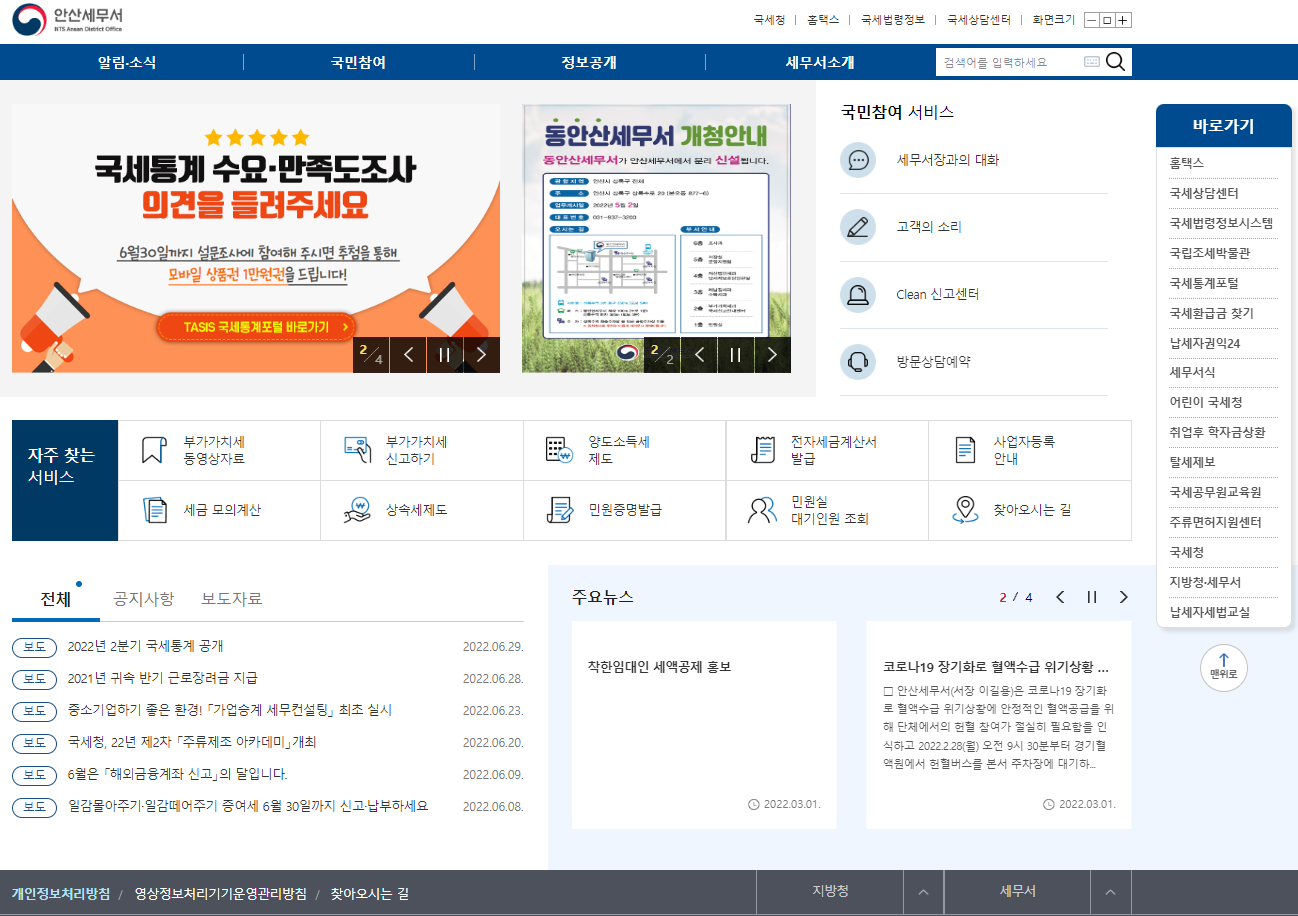Switch to the 보도자료 tab
1298x916 pixels.
click(x=232, y=599)
